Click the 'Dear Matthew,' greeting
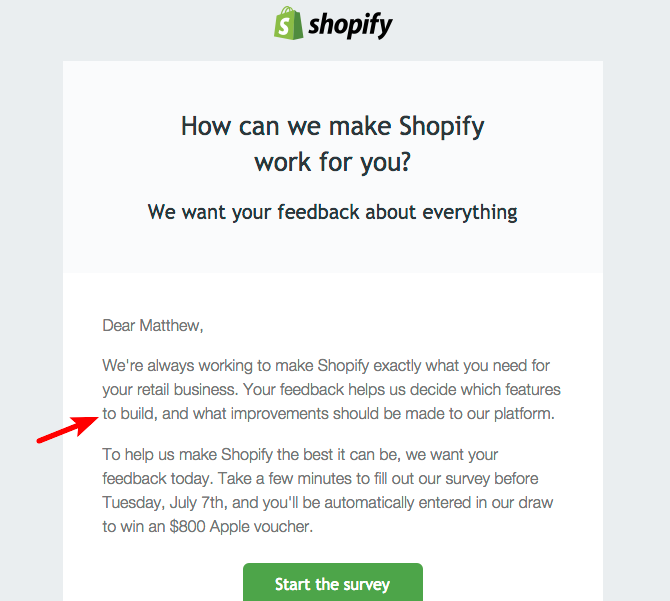The image size is (670, 601). [153, 326]
